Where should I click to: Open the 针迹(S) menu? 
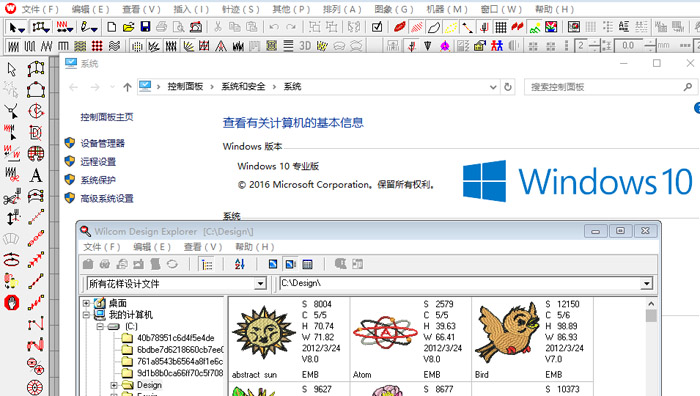[x=241, y=9]
